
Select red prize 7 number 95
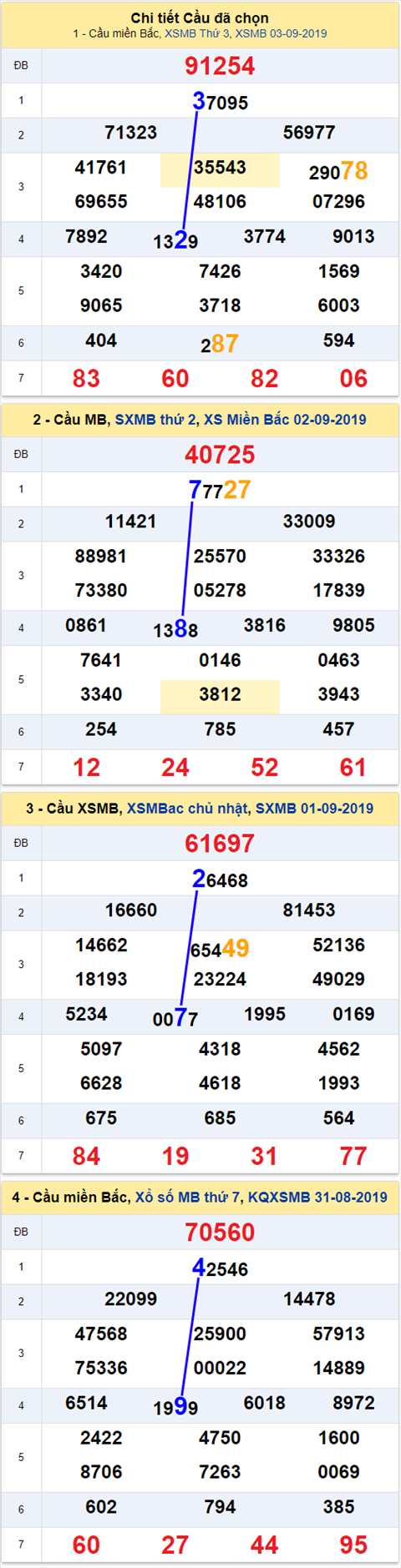(x=353, y=1545)
